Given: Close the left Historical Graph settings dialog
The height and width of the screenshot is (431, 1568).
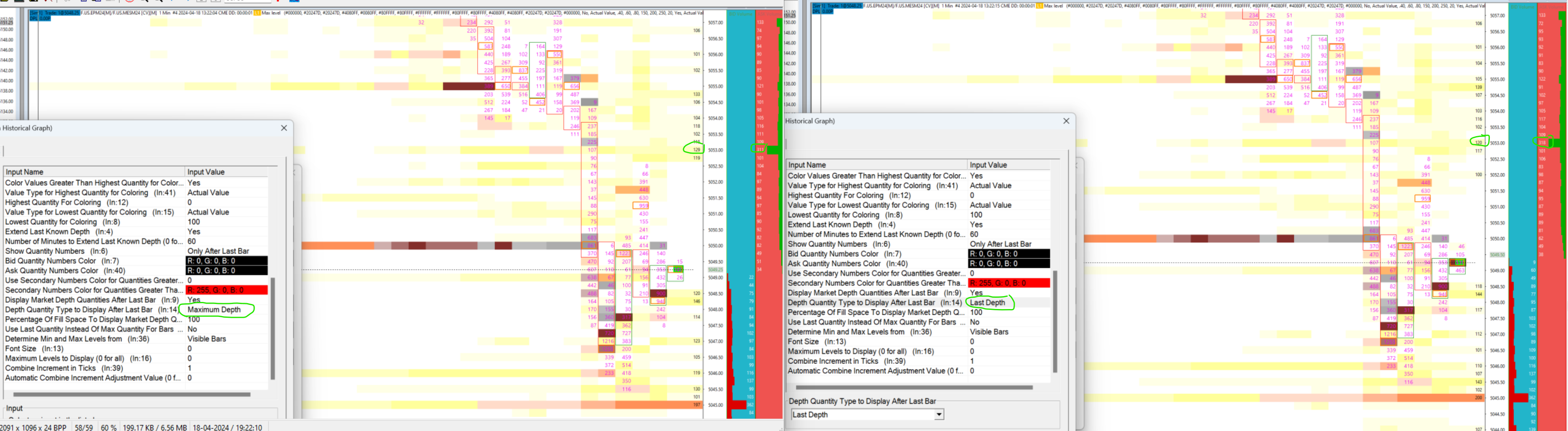Looking at the screenshot, I should click(284, 128).
